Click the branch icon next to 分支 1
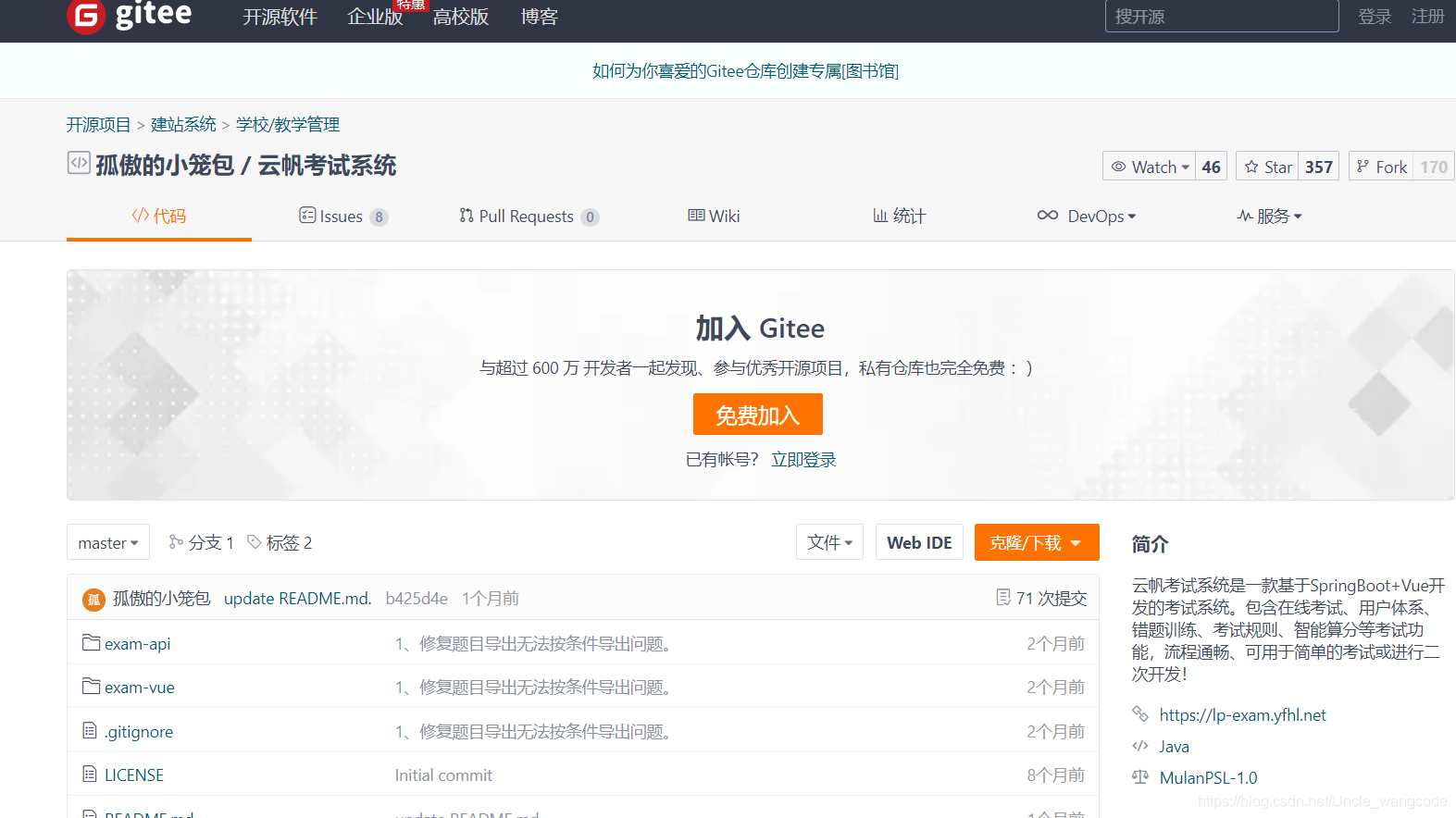1456x818 pixels. 176,541
